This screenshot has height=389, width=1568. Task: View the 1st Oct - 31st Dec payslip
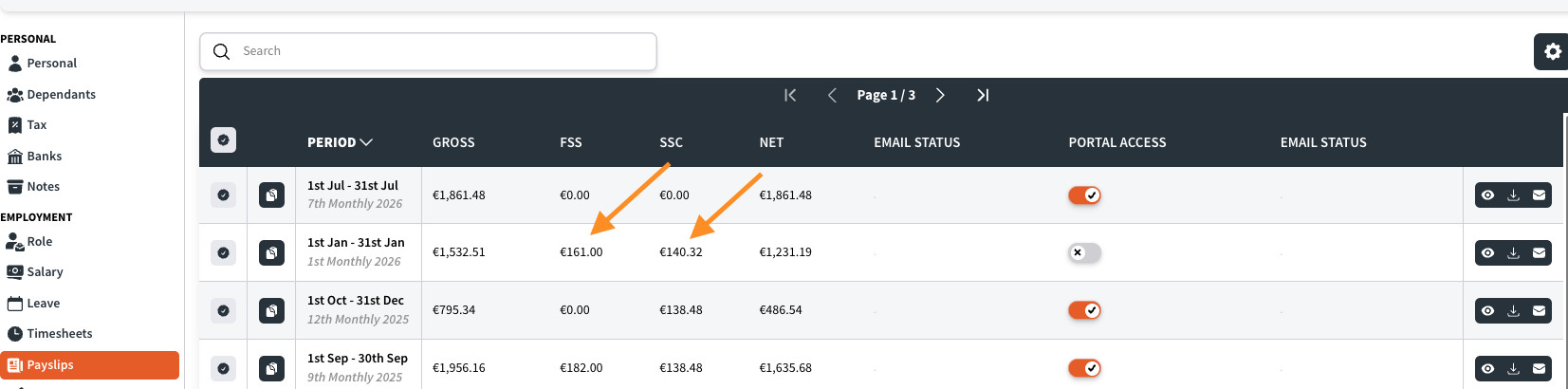point(1488,311)
